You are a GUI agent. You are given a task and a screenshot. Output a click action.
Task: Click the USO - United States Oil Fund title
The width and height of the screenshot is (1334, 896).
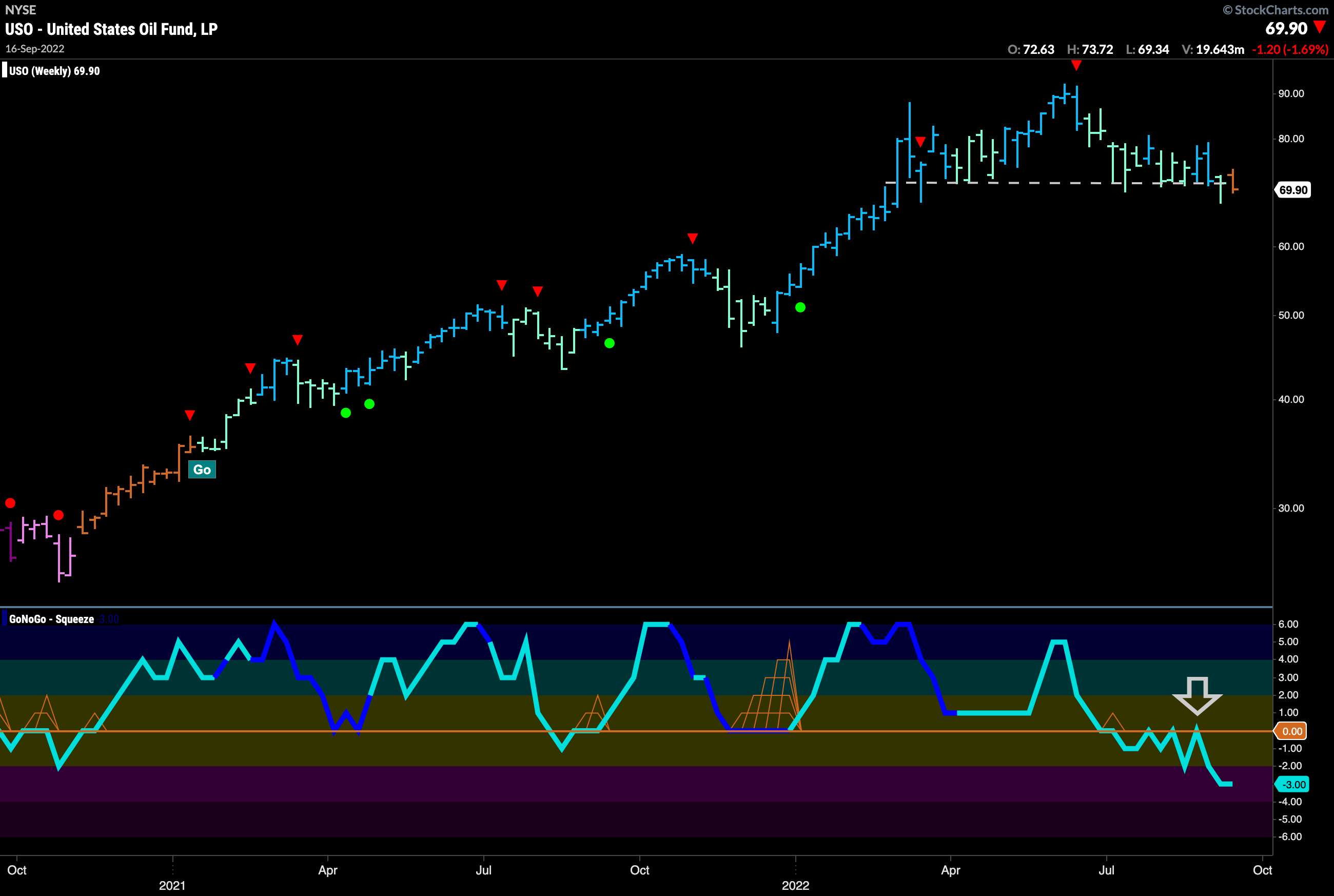click(111, 29)
